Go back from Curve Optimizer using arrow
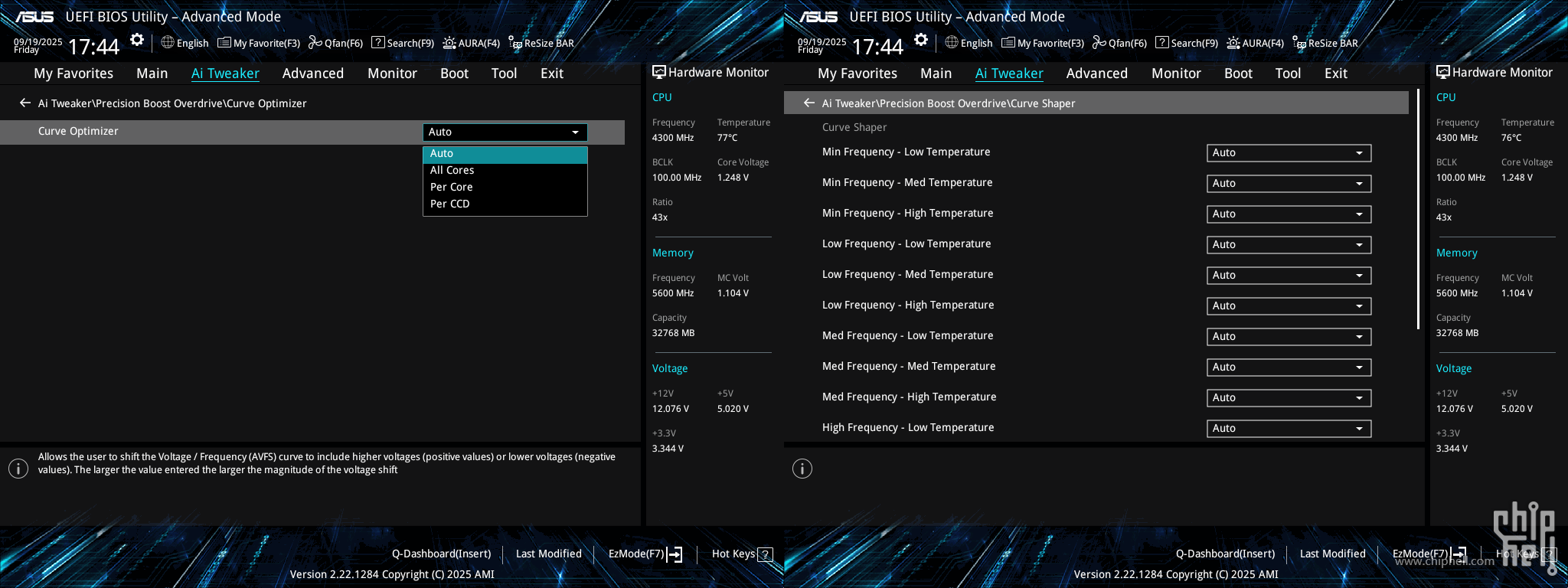 (x=25, y=103)
